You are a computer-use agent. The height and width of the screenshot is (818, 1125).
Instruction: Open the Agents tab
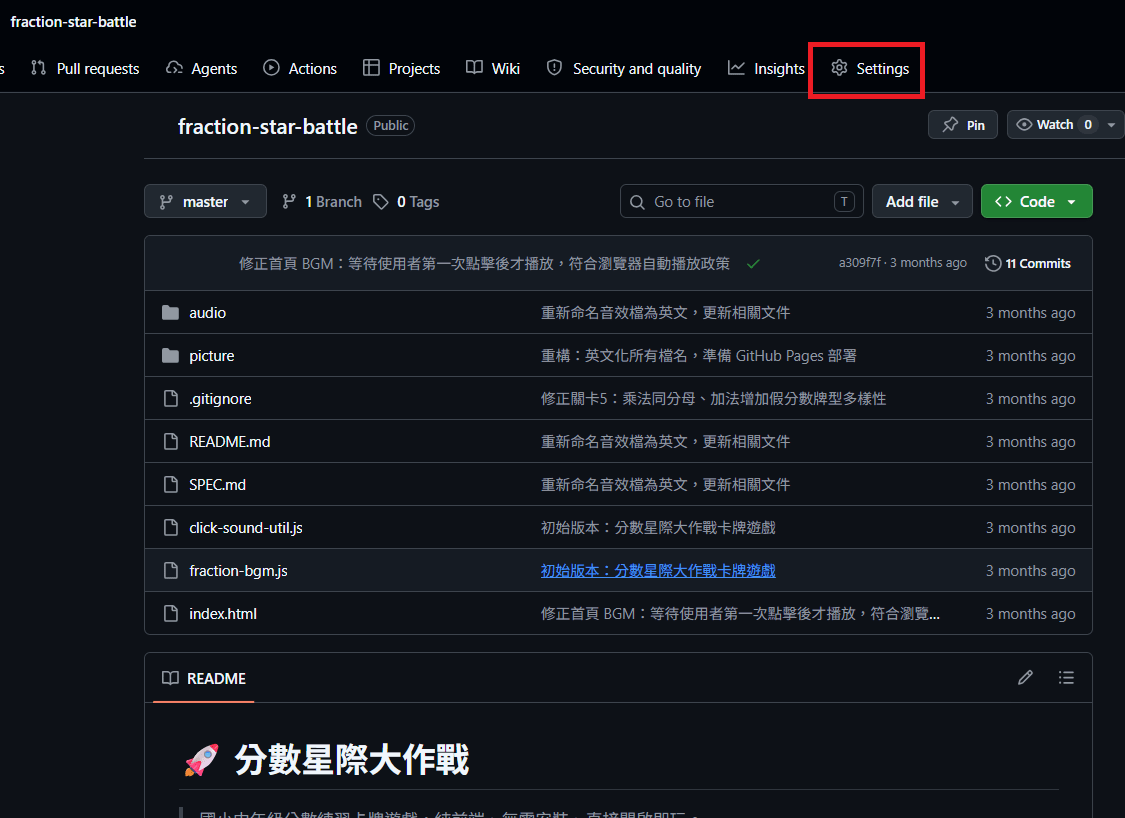point(202,68)
